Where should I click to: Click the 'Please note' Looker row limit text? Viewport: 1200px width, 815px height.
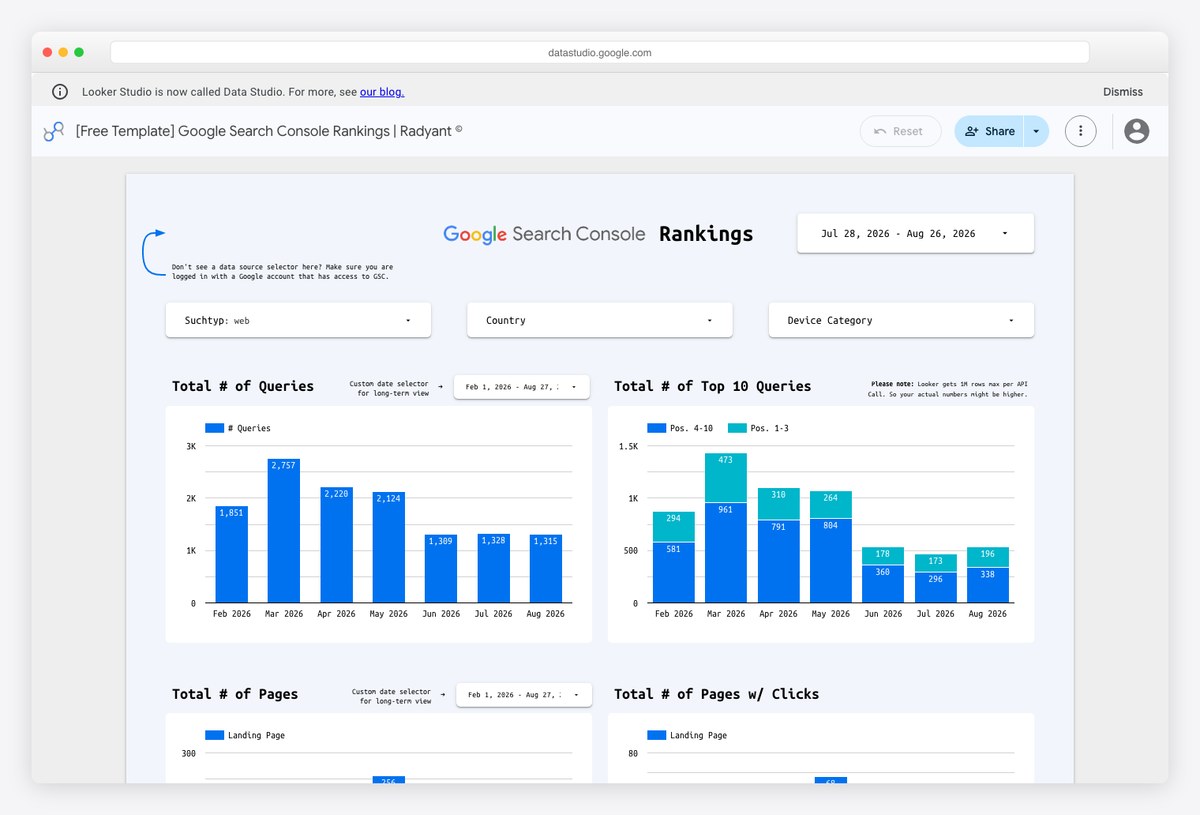[x=948, y=388]
